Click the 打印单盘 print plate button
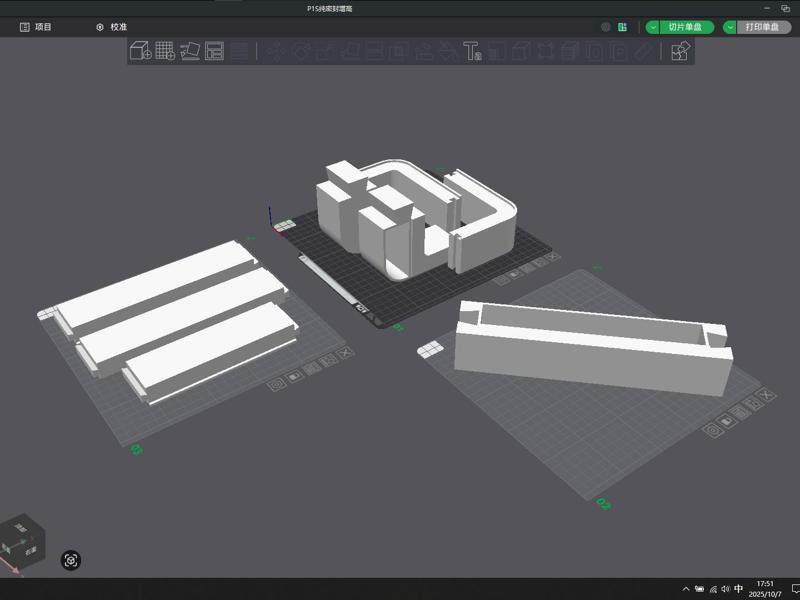The width and height of the screenshot is (800, 600). coord(763,27)
